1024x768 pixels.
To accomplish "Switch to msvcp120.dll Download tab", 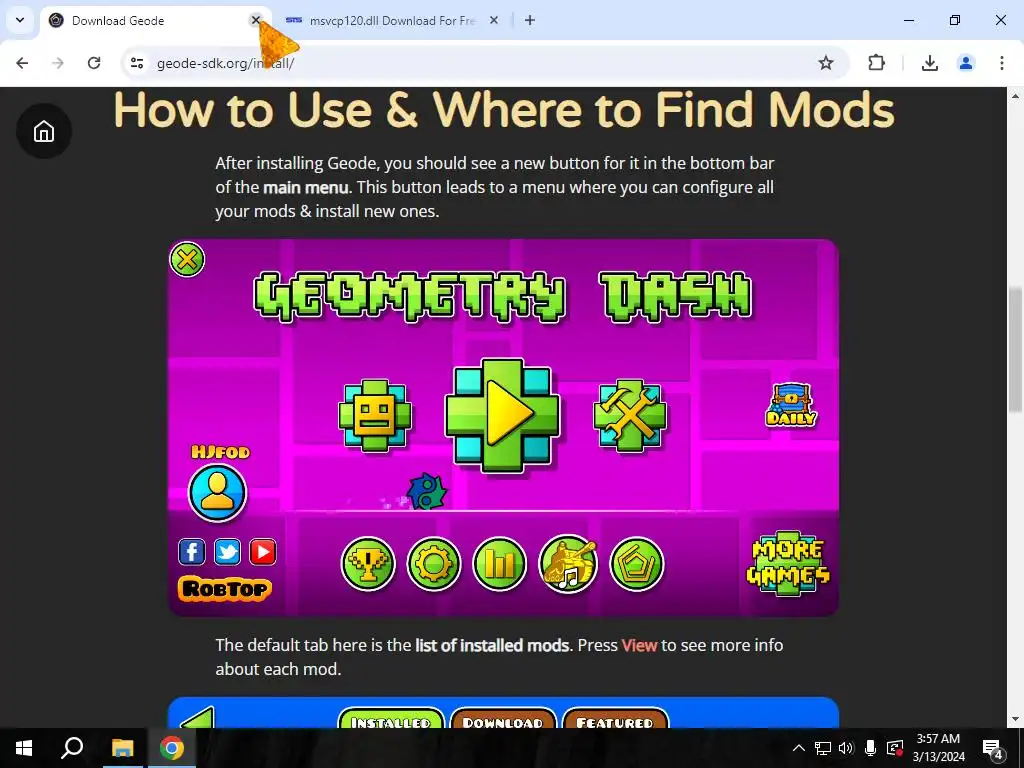I will coord(392,20).
